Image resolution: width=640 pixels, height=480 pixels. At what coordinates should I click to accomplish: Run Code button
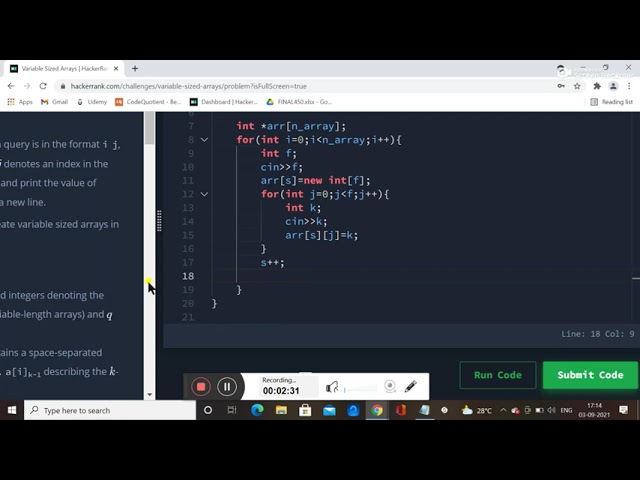coord(498,375)
